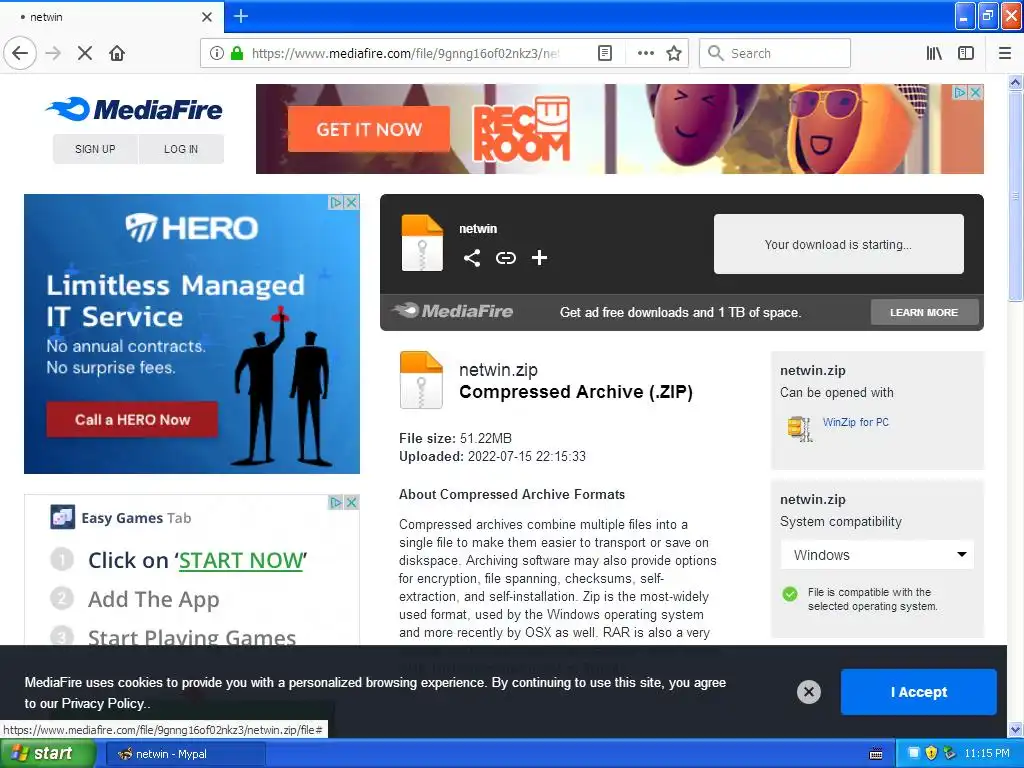Go back with the browser back arrow

click(x=20, y=53)
